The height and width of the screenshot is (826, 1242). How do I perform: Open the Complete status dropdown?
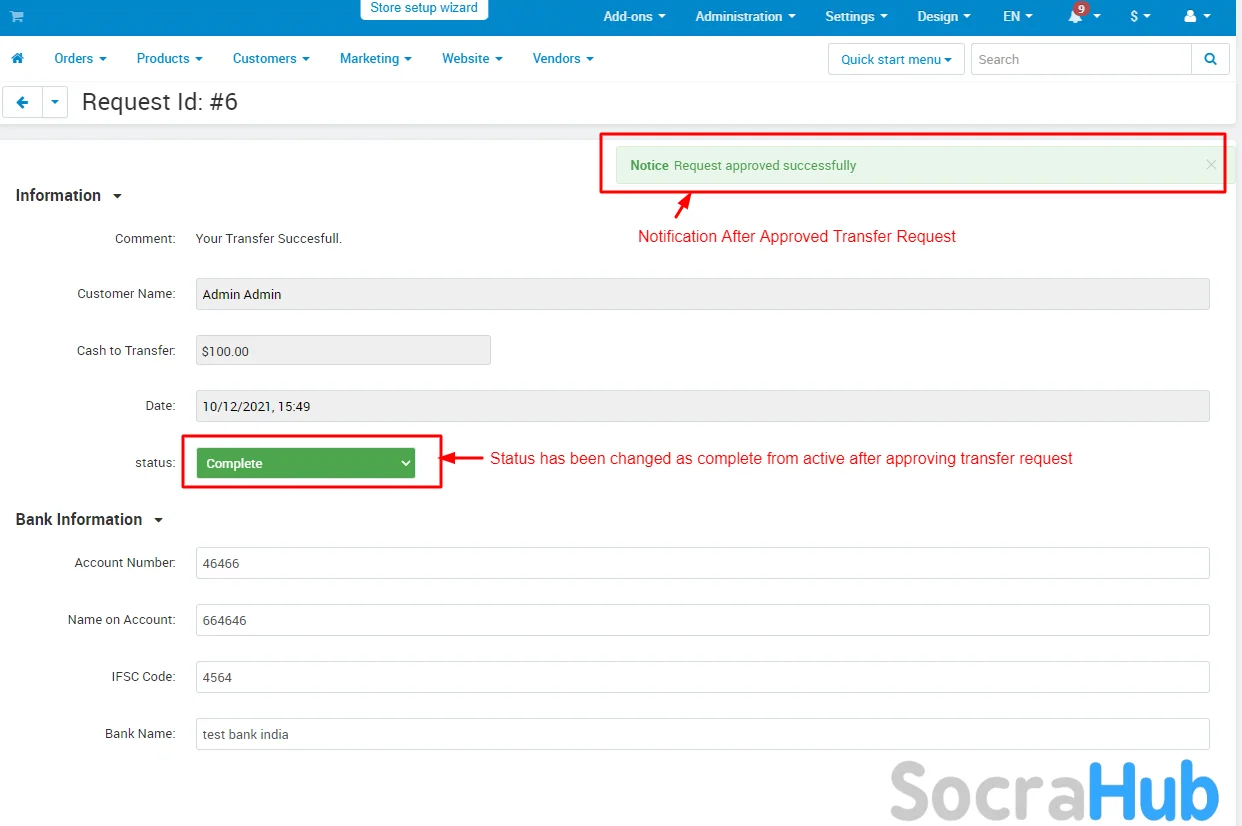tap(305, 463)
